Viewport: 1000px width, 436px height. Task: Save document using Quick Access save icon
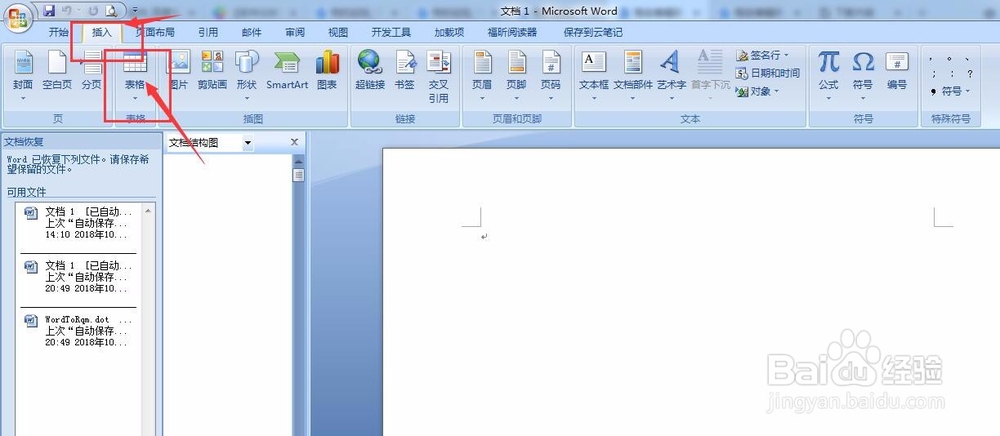[49, 10]
